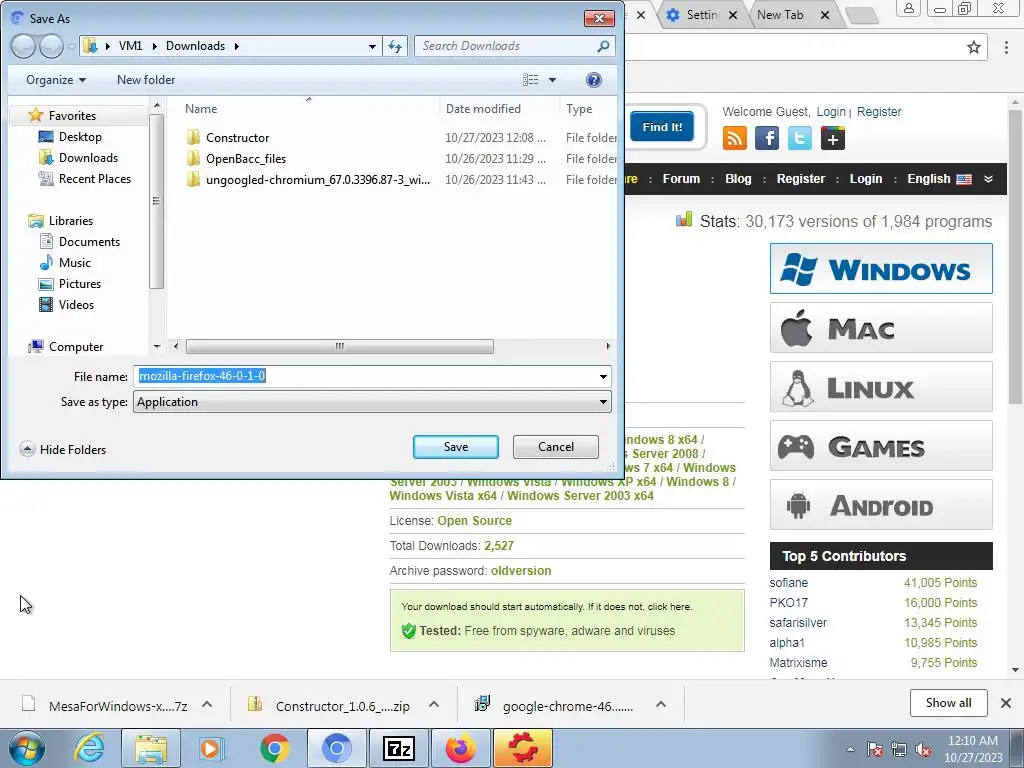Image resolution: width=1024 pixels, height=768 pixels.
Task: Open the Organize dropdown menu
Action: pyautogui.click(x=56, y=80)
